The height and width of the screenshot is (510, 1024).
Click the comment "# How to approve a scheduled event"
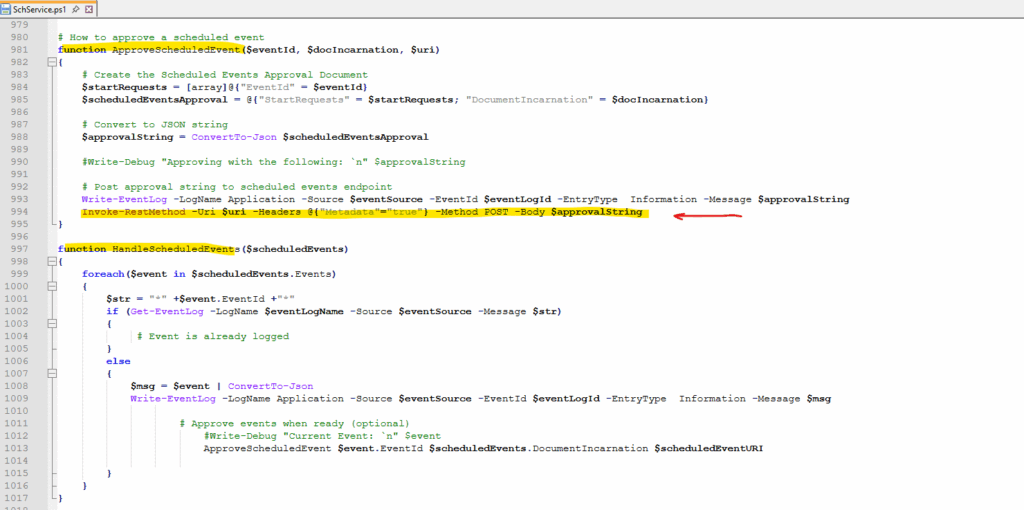pos(161,37)
